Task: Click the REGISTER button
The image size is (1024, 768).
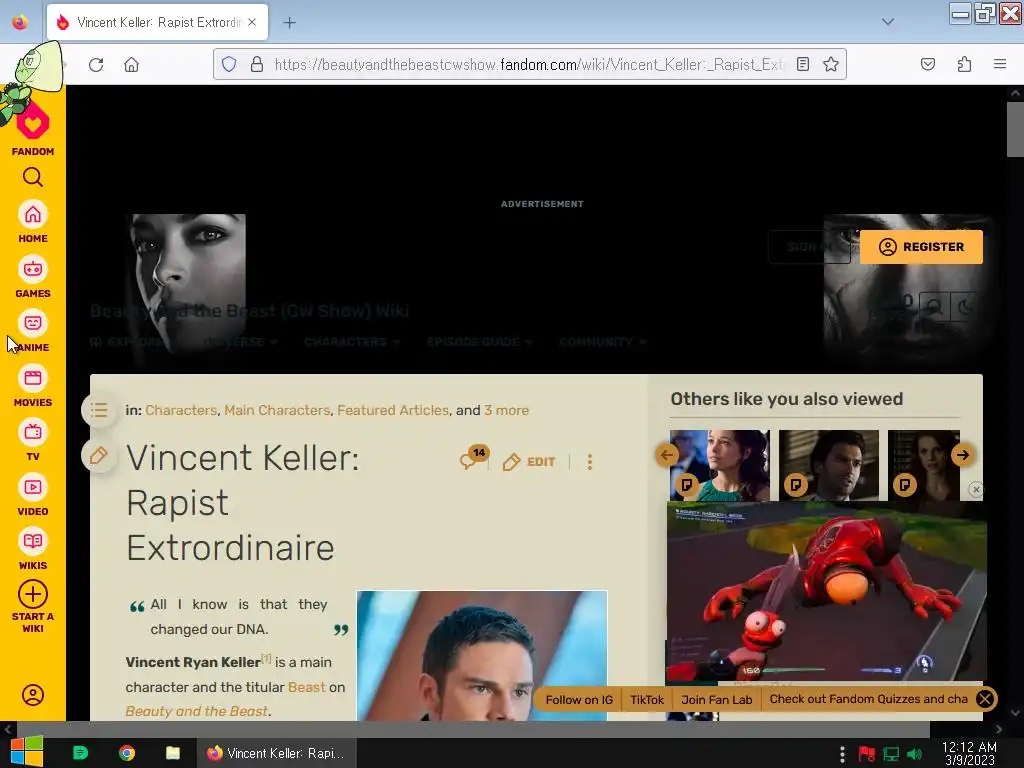Action: click(921, 247)
